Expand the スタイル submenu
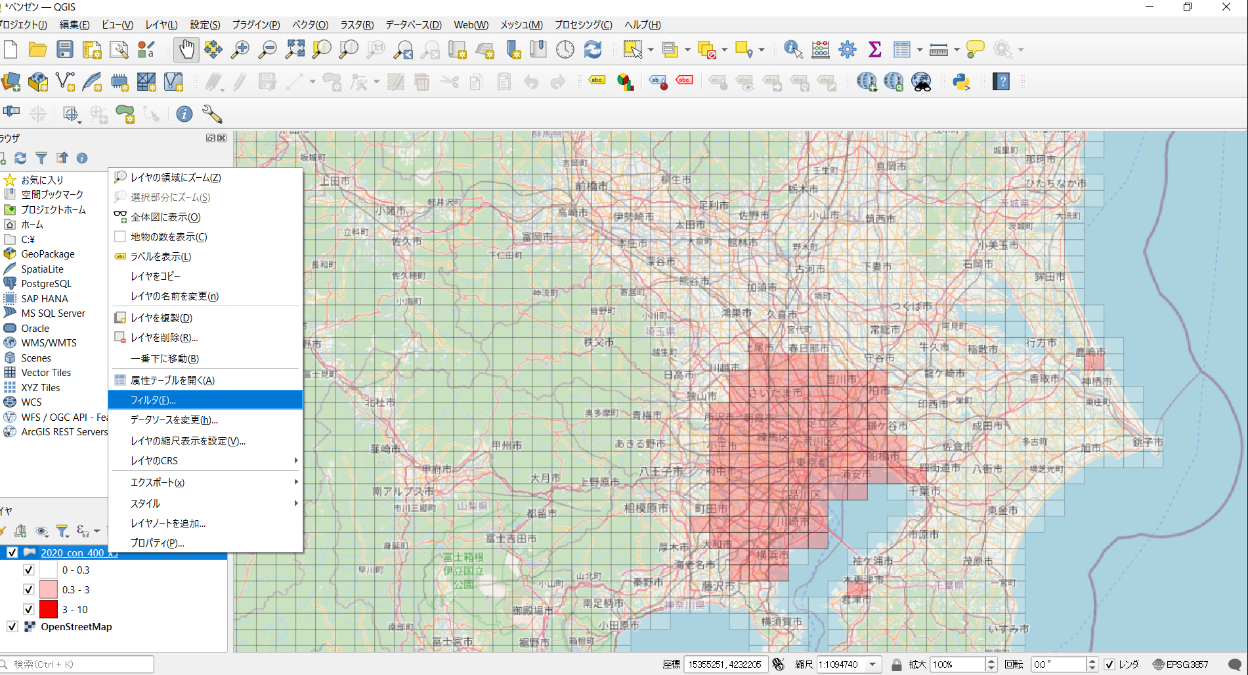This screenshot has width=1248, height=675. coord(205,504)
